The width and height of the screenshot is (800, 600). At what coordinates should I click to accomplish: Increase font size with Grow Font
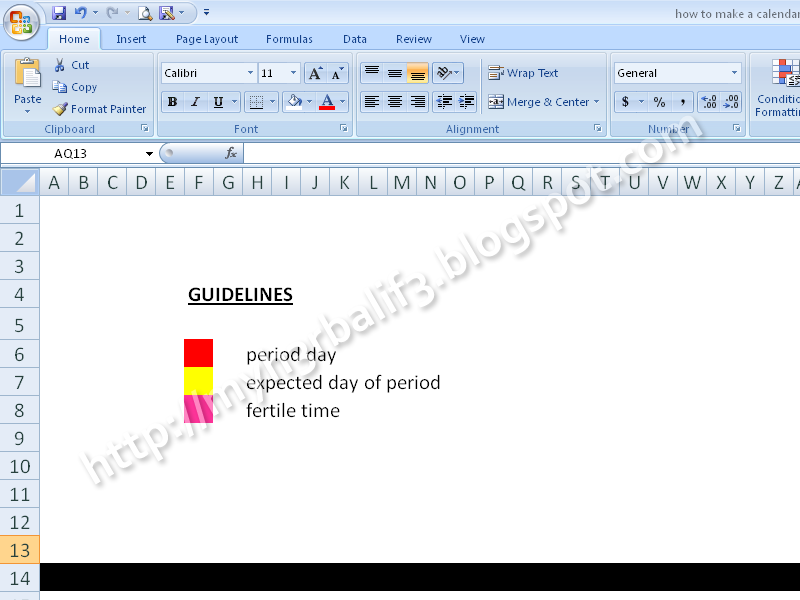316,73
